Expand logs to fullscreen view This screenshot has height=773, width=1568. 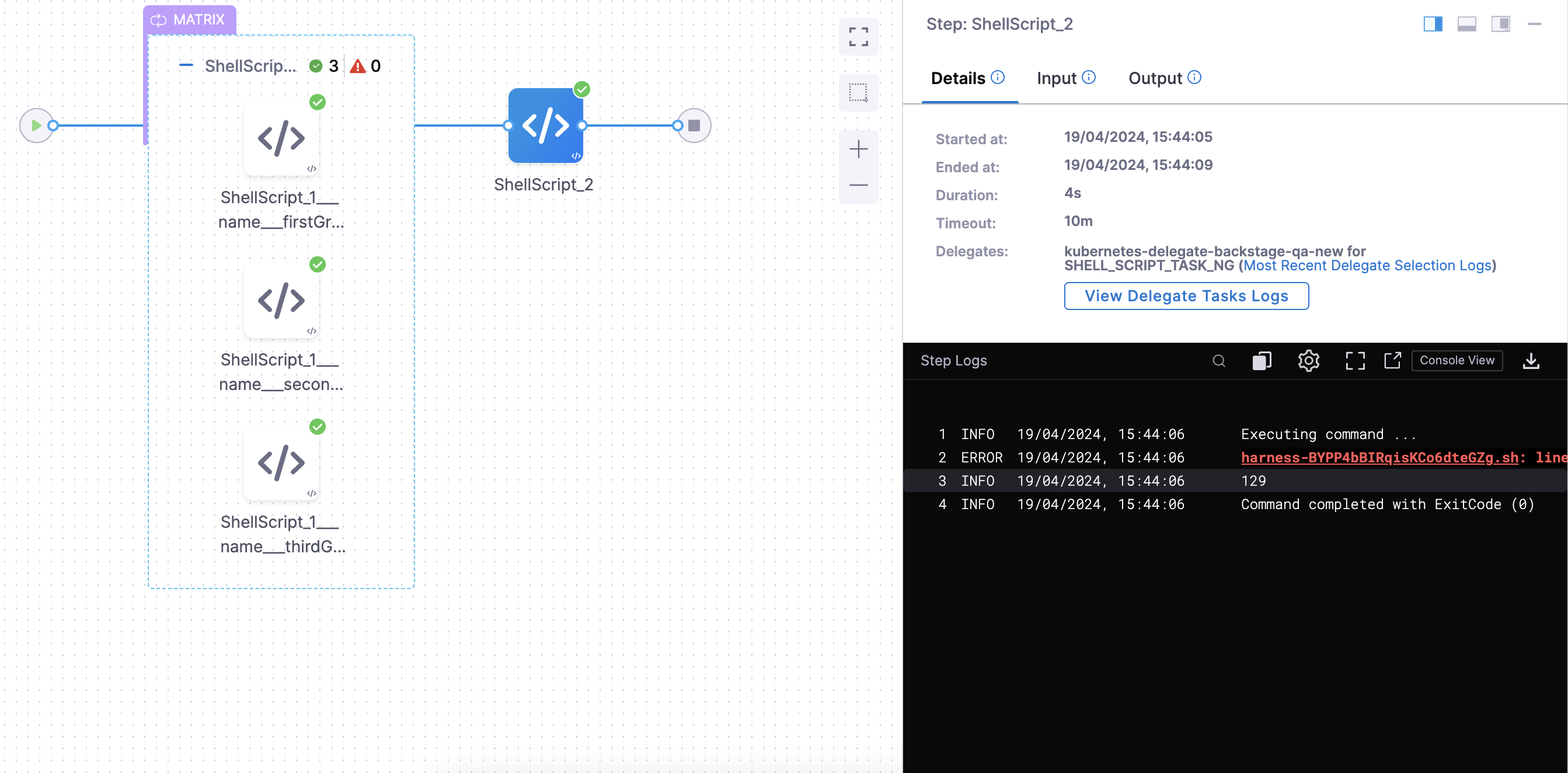pyautogui.click(x=1354, y=361)
